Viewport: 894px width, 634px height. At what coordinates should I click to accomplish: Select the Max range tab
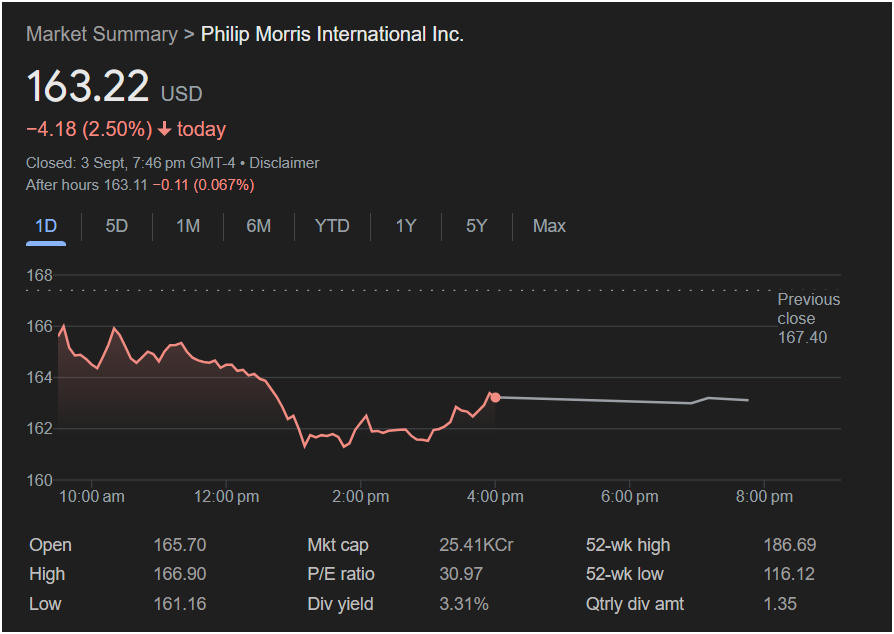click(x=549, y=226)
